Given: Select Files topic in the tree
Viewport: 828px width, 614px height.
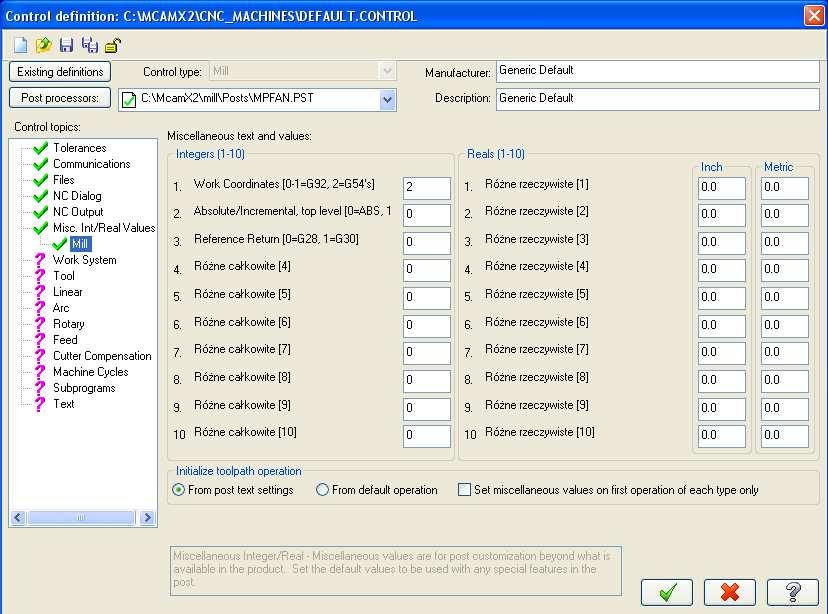Looking at the screenshot, I should point(64,180).
